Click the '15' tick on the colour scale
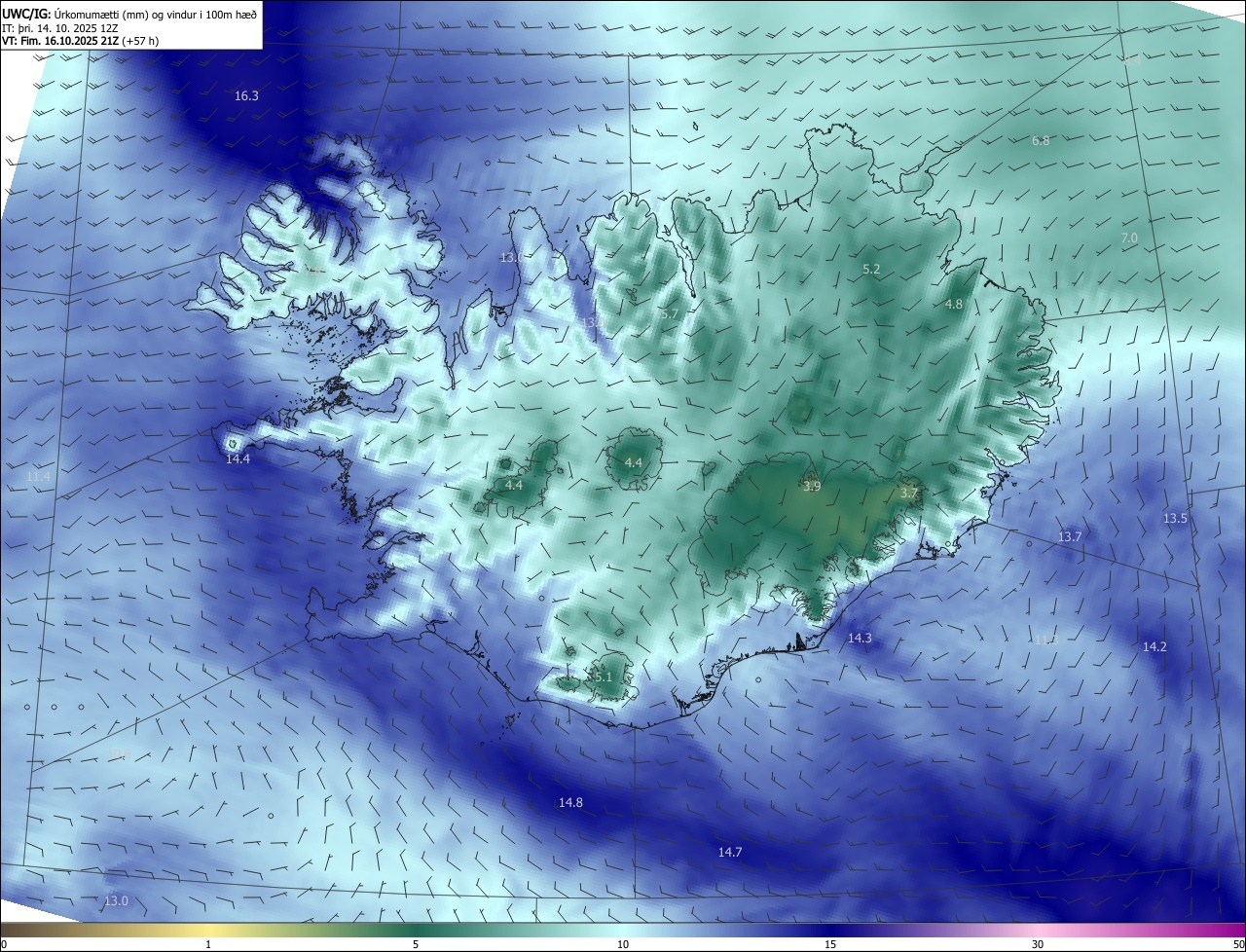This screenshot has height=952, width=1246. click(x=830, y=944)
